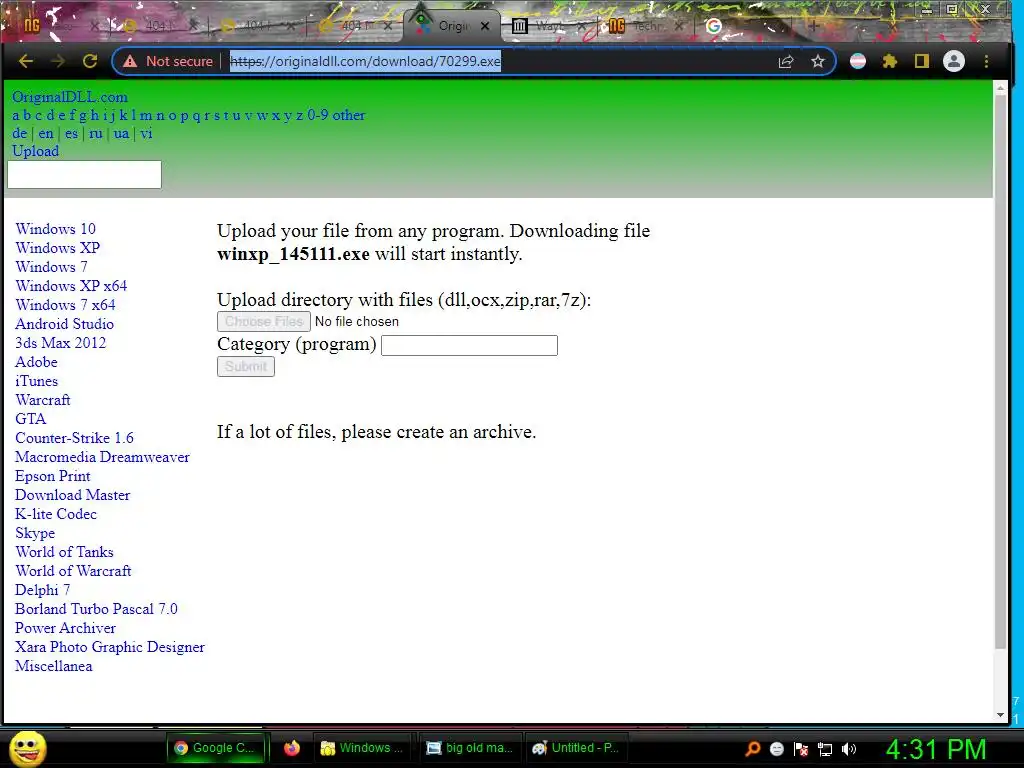Open the Android Studio link

pos(64,323)
